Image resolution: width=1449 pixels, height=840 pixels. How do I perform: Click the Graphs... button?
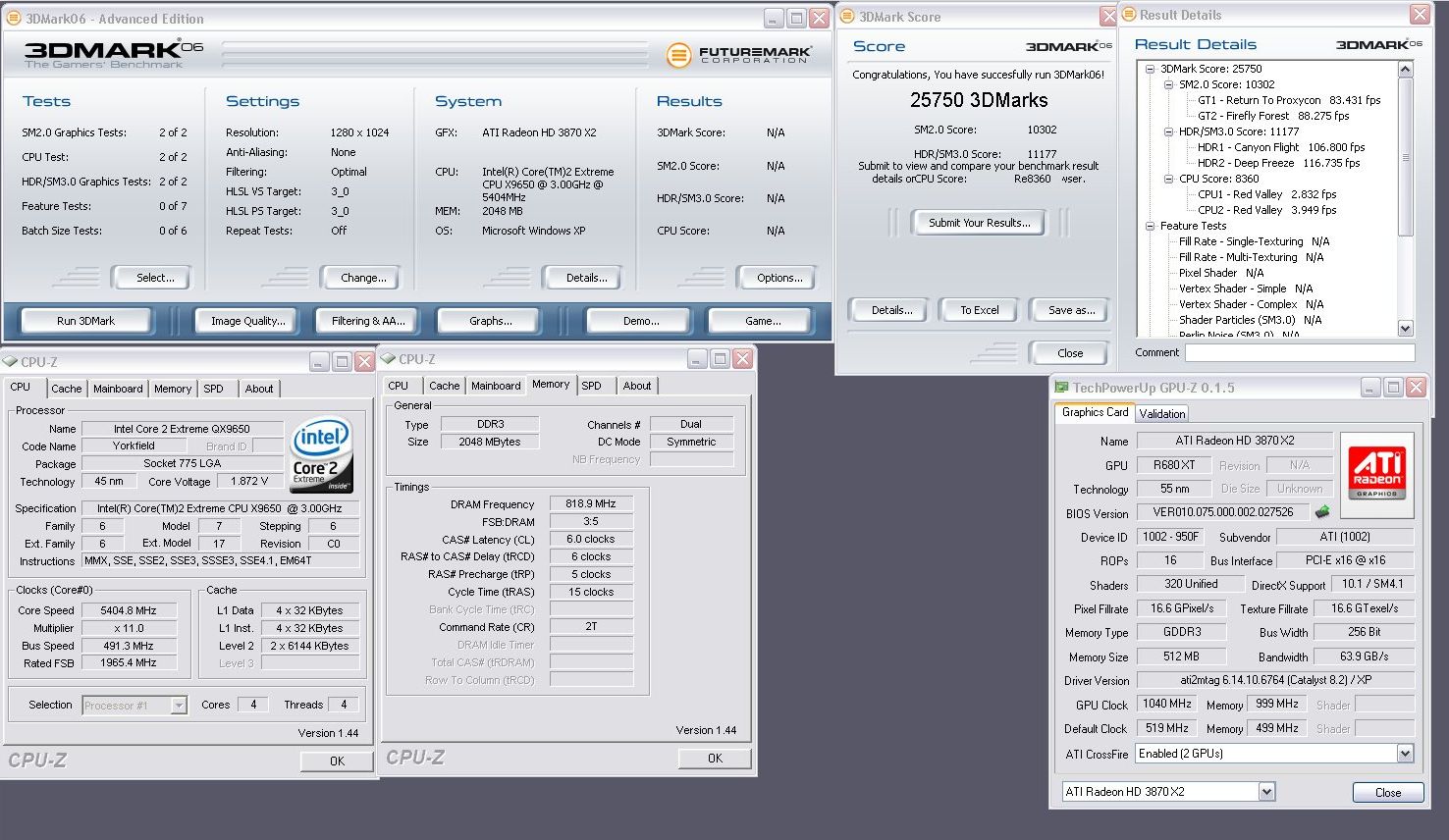tap(491, 321)
